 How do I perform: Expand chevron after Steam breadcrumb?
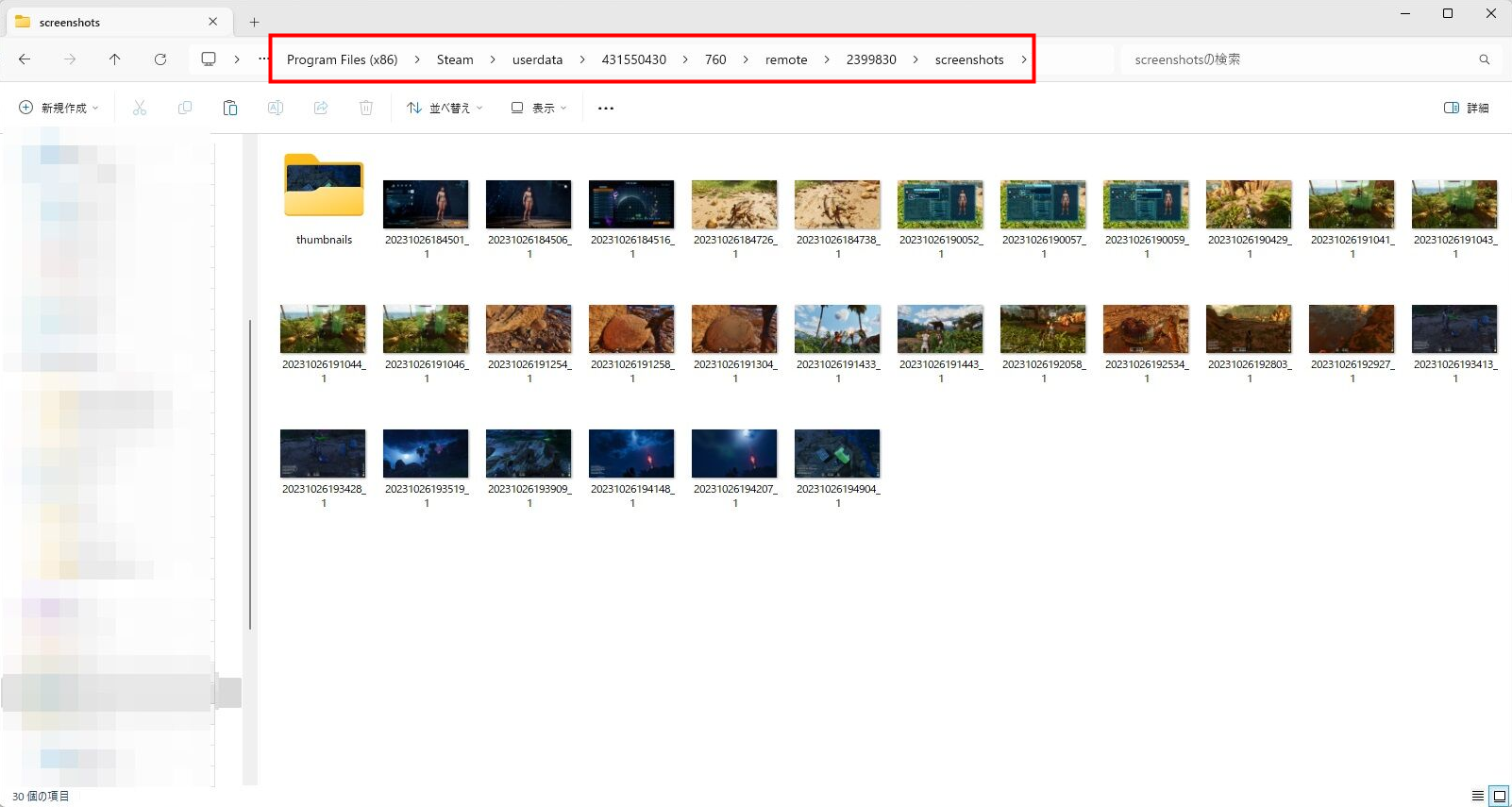point(493,59)
